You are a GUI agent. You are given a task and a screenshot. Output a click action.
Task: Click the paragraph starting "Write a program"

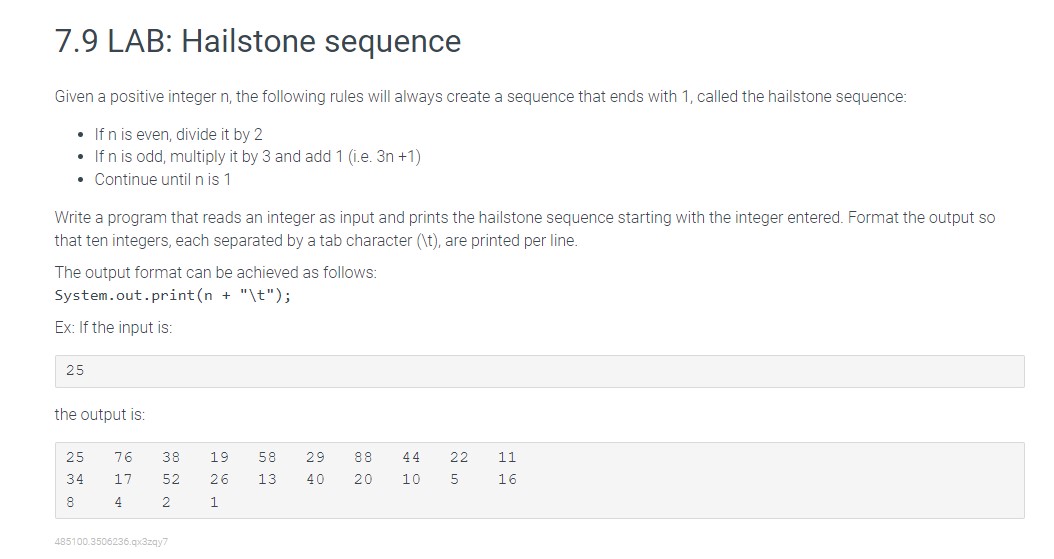pos(524,229)
